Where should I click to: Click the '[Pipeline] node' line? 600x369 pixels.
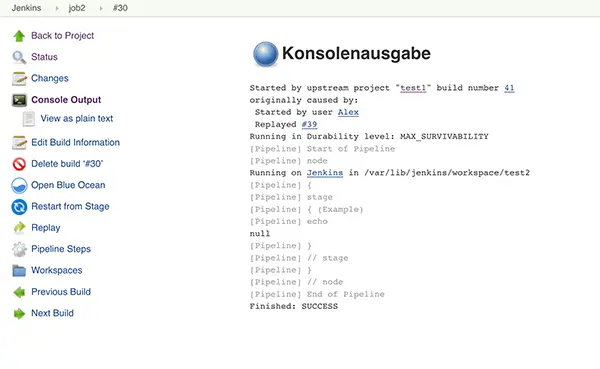pos(289,161)
